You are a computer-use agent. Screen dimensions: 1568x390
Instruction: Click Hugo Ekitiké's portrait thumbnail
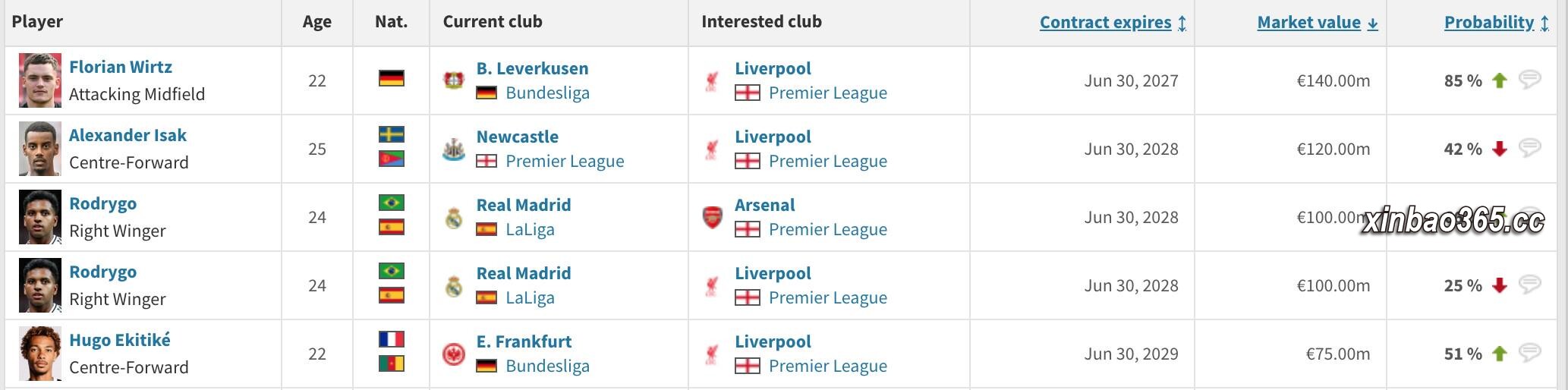click(x=40, y=354)
